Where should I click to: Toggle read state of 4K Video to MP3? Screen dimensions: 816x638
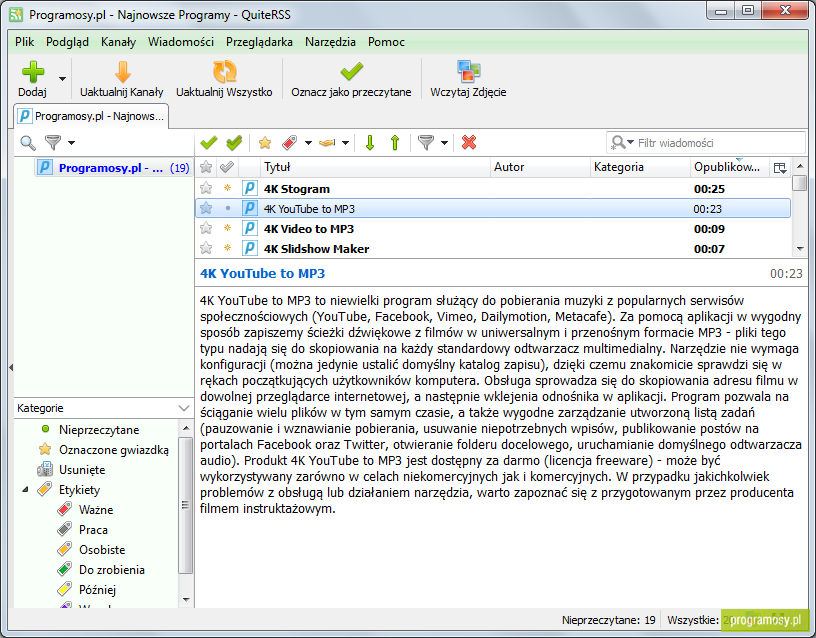[227, 228]
